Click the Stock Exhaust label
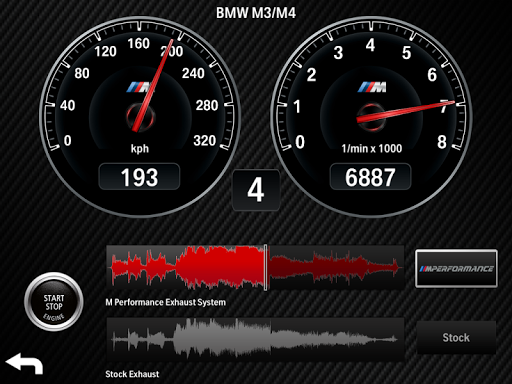The width and height of the screenshot is (512, 384). tap(132, 374)
